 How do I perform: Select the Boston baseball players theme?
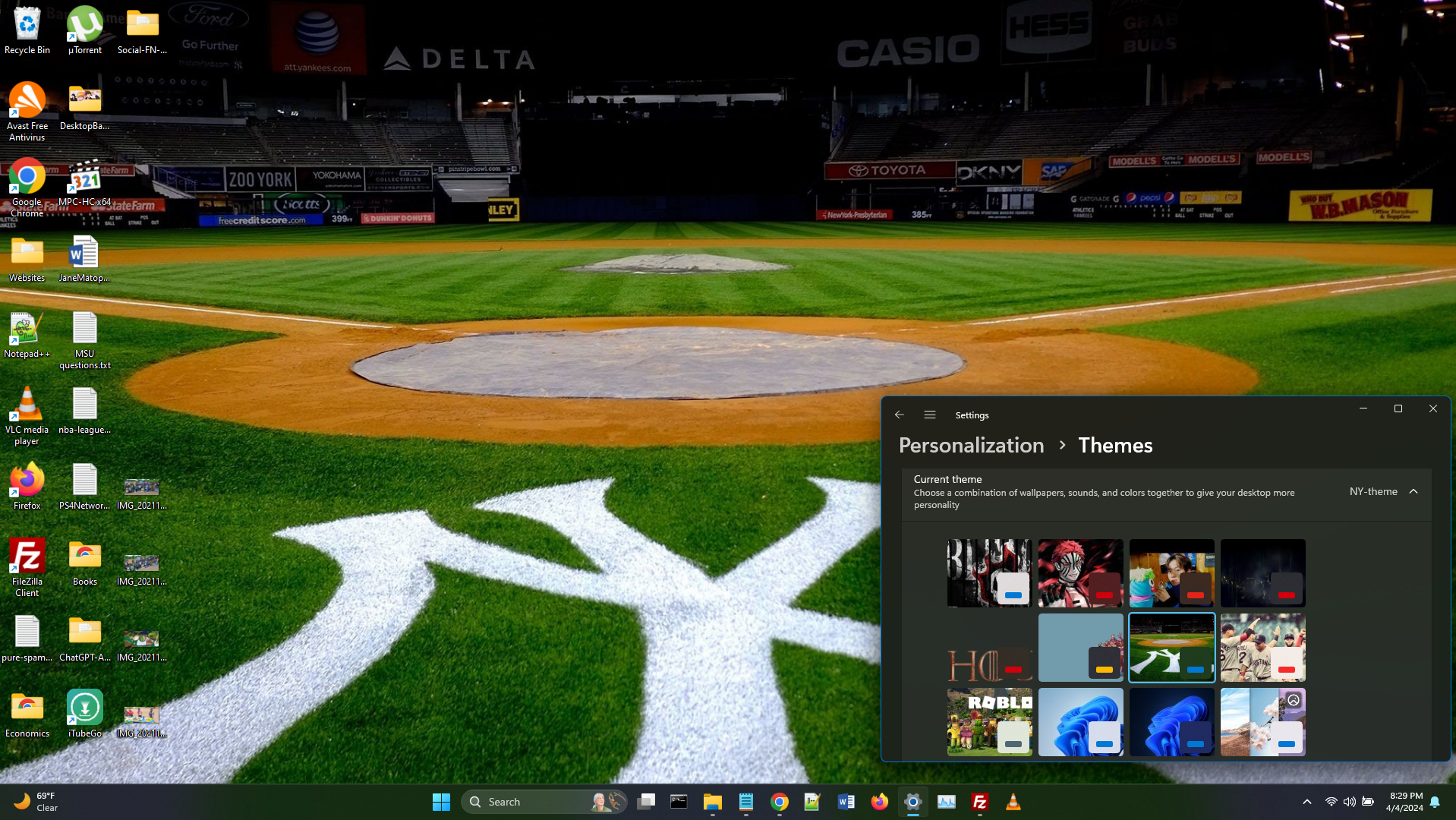(x=1262, y=648)
